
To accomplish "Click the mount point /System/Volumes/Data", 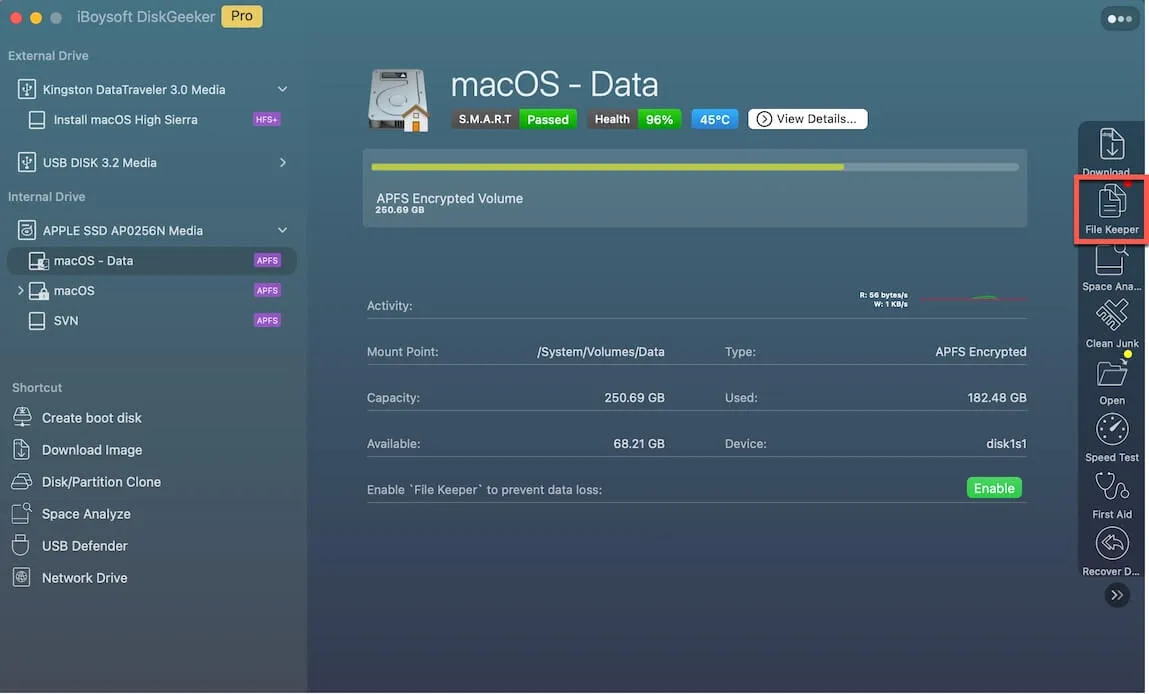I will (600, 352).
